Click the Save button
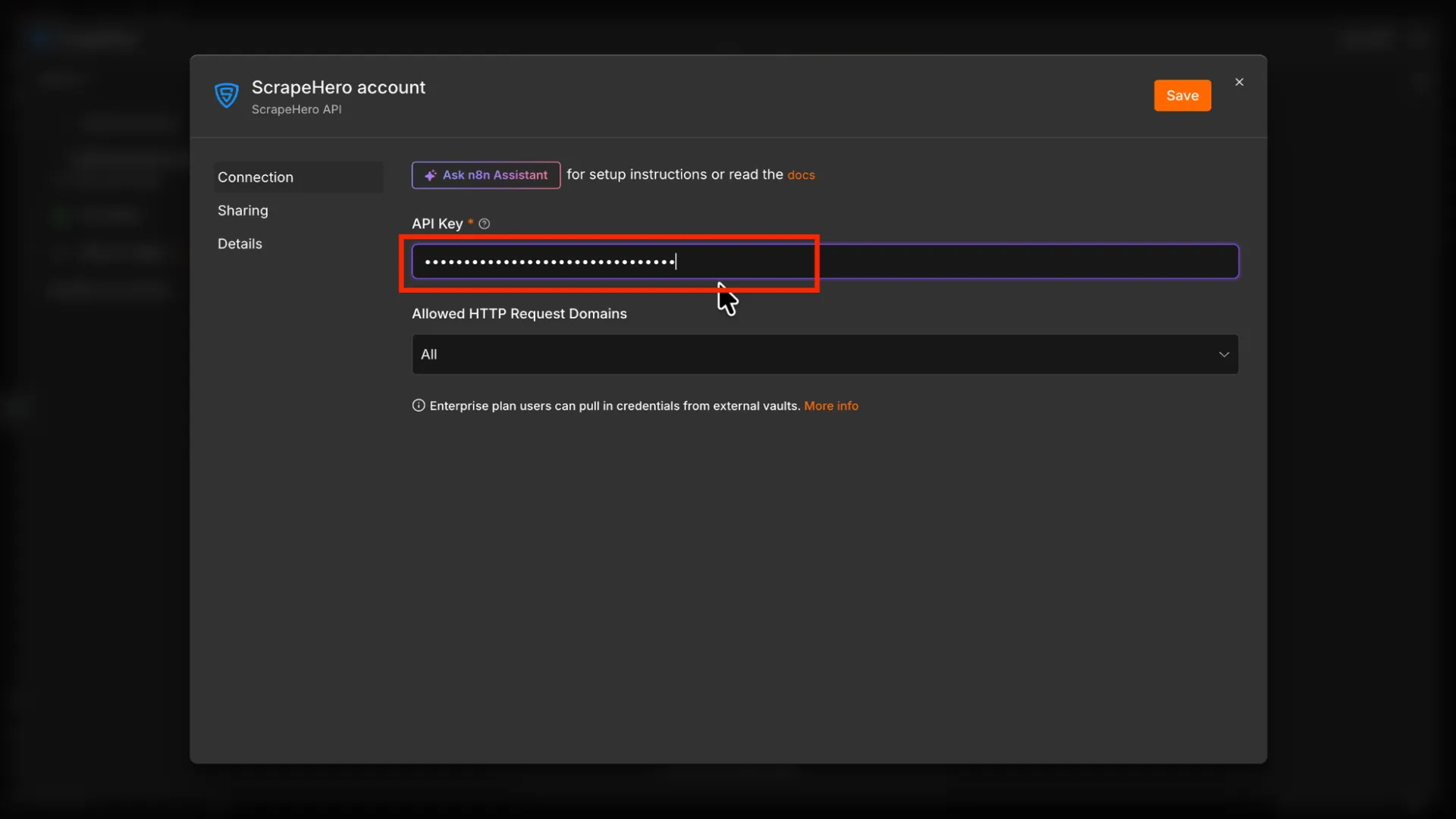This screenshot has width=1456, height=819. click(x=1182, y=96)
